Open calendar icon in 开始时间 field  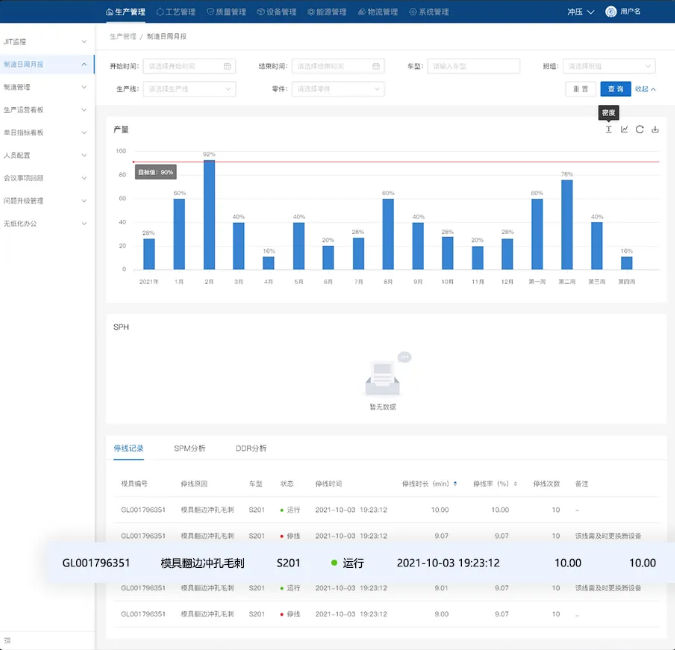click(228, 66)
